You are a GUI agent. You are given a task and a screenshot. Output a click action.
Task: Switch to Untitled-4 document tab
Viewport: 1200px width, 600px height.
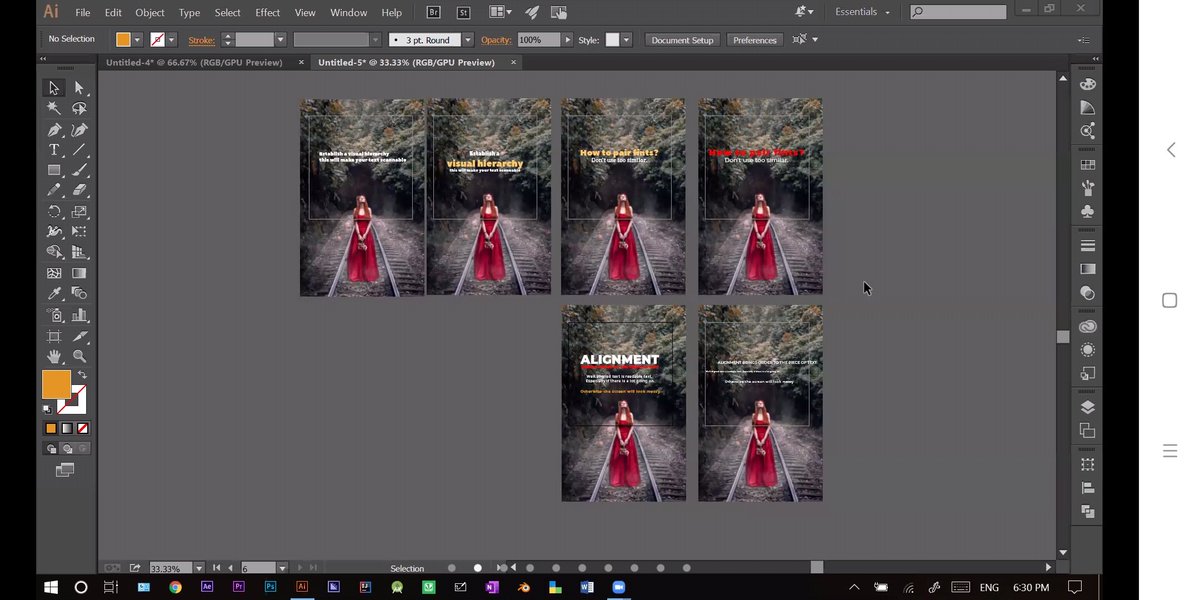click(x=194, y=62)
